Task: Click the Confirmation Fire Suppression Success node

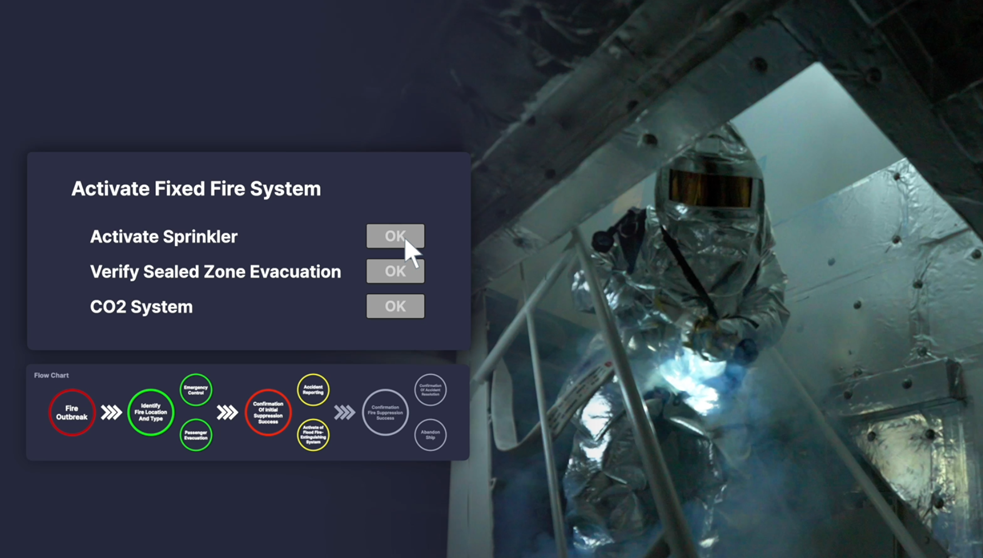Action: [x=385, y=412]
